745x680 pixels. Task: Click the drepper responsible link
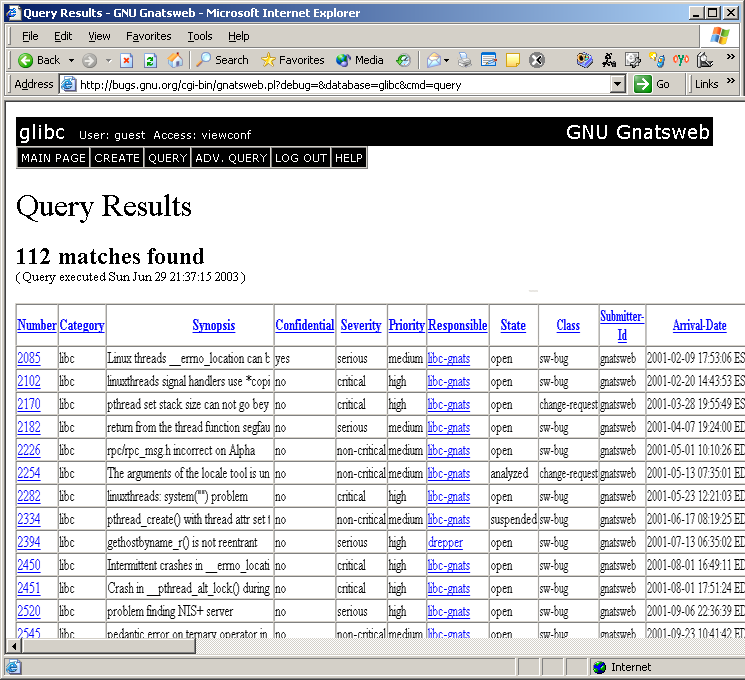coord(445,543)
